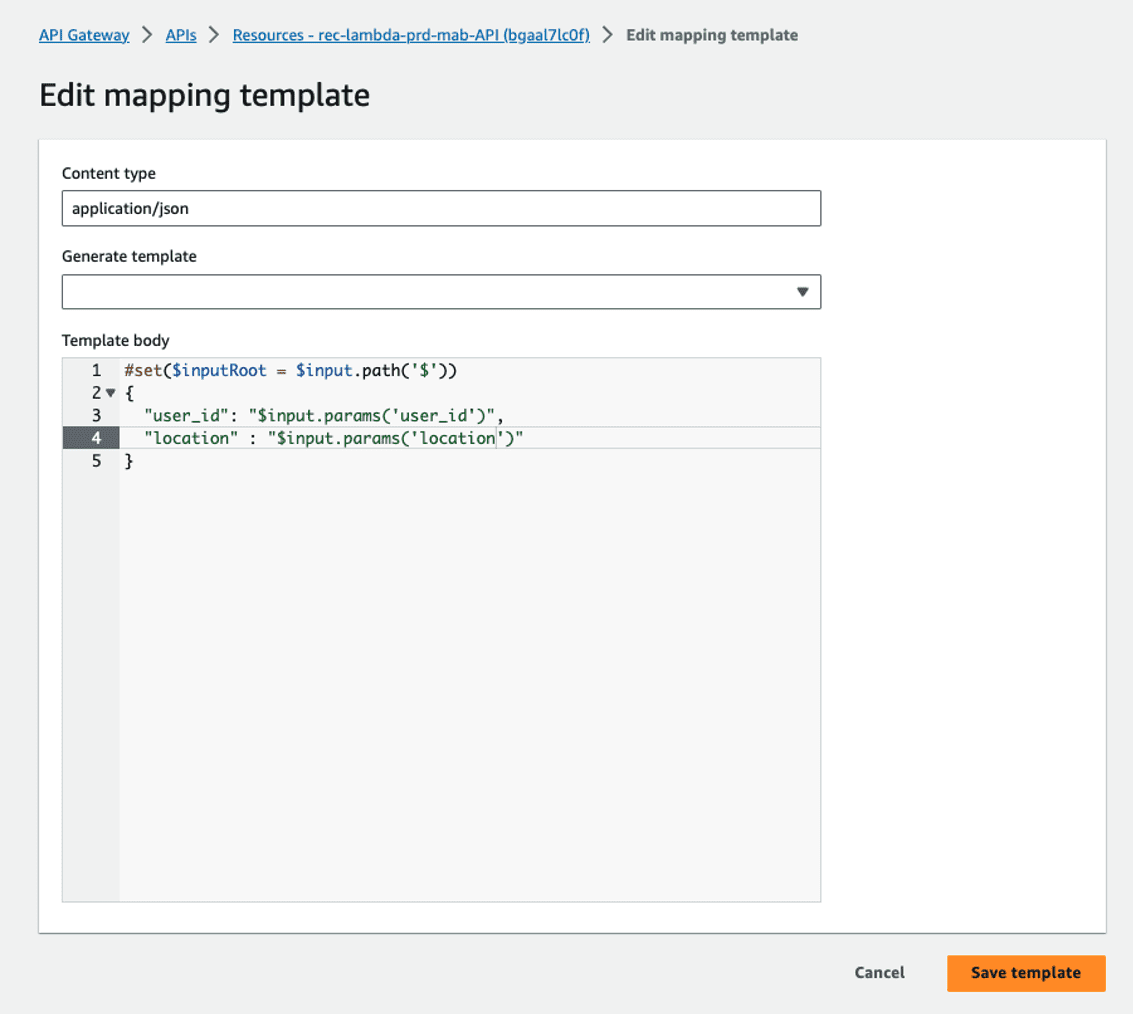Select line number 5 in editor gutter
Screen dimensions: 1133x1014
tap(96, 462)
